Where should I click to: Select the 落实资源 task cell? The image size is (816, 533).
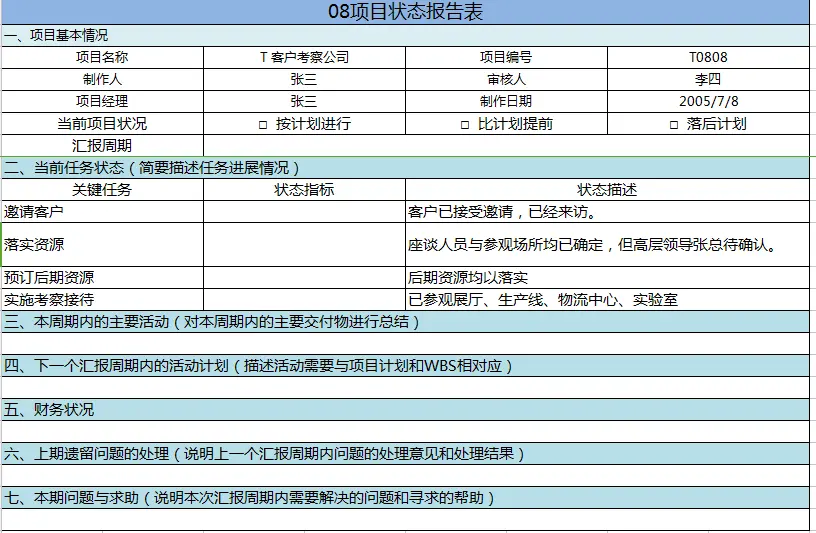pos(102,245)
